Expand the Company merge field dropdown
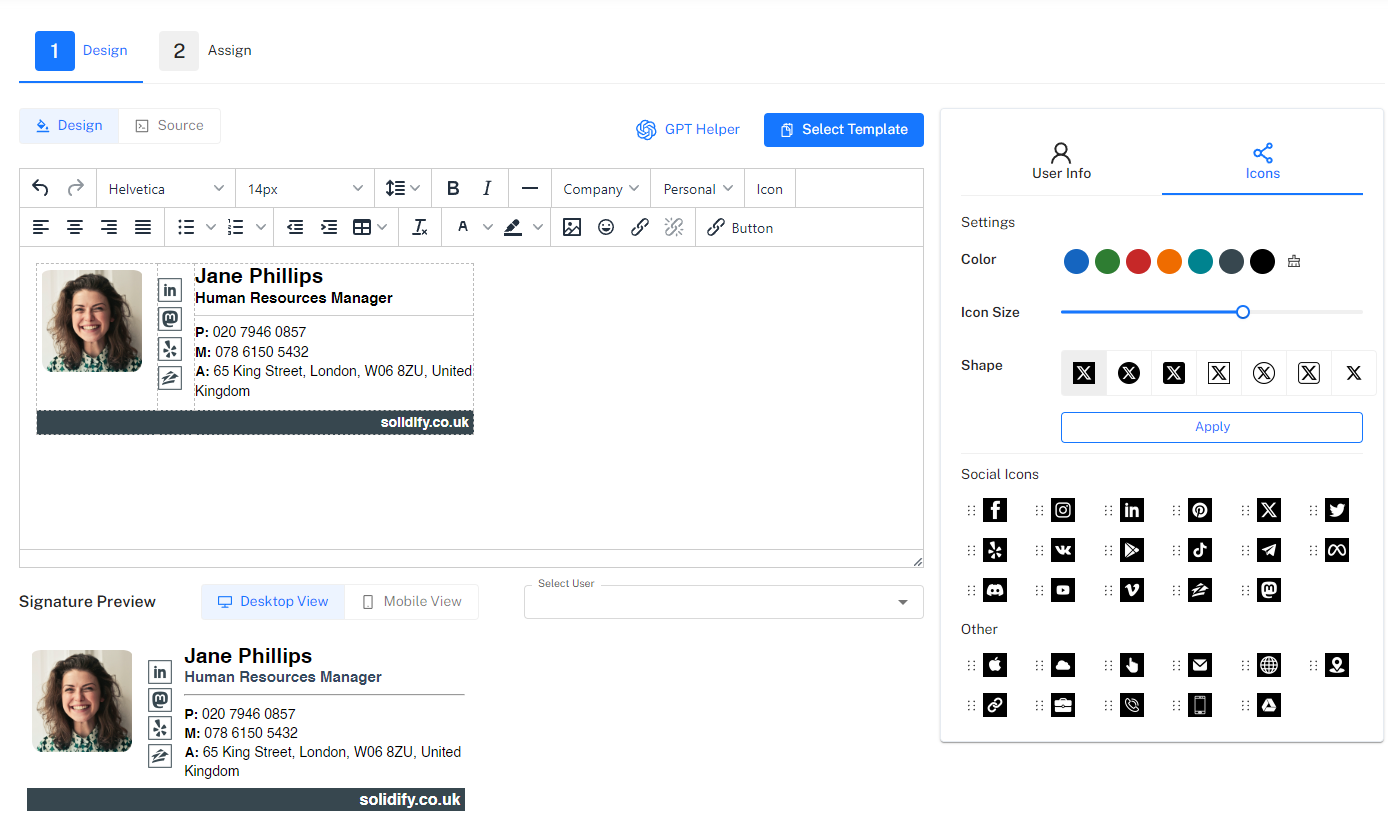This screenshot has width=1388, height=829. tap(600, 188)
